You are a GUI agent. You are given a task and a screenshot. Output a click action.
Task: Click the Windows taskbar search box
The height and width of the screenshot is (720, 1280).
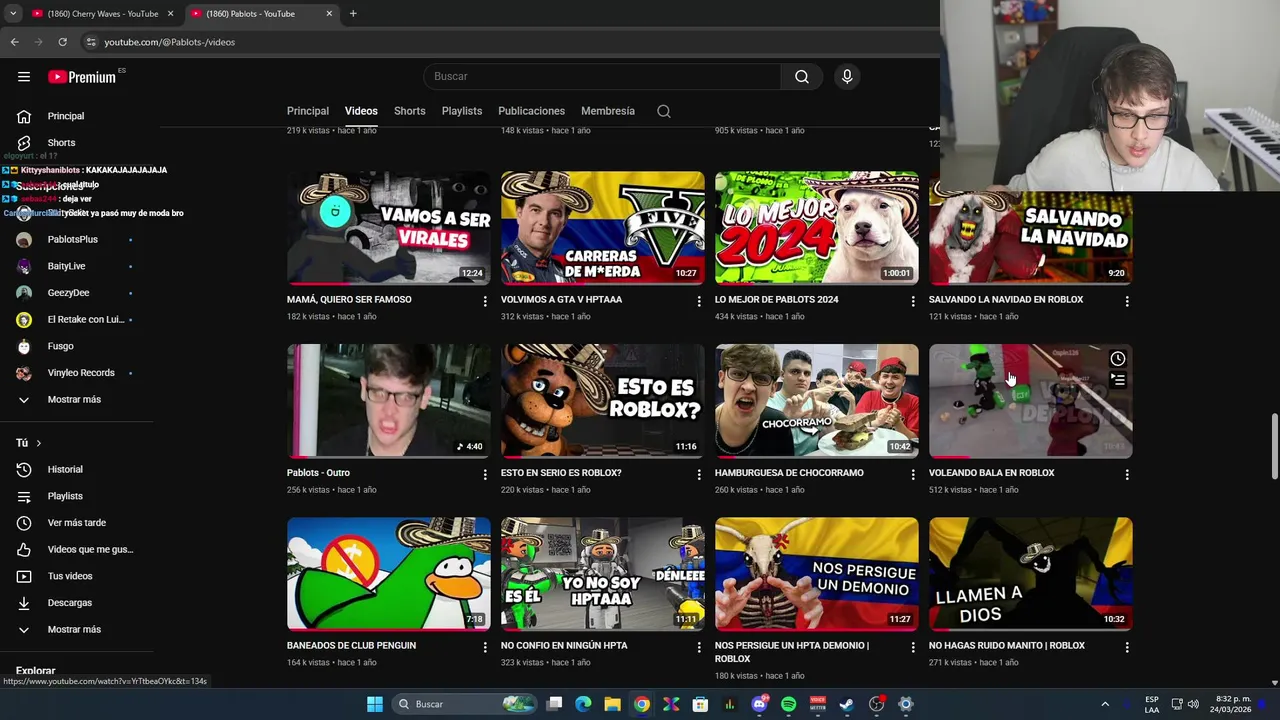coord(463,704)
